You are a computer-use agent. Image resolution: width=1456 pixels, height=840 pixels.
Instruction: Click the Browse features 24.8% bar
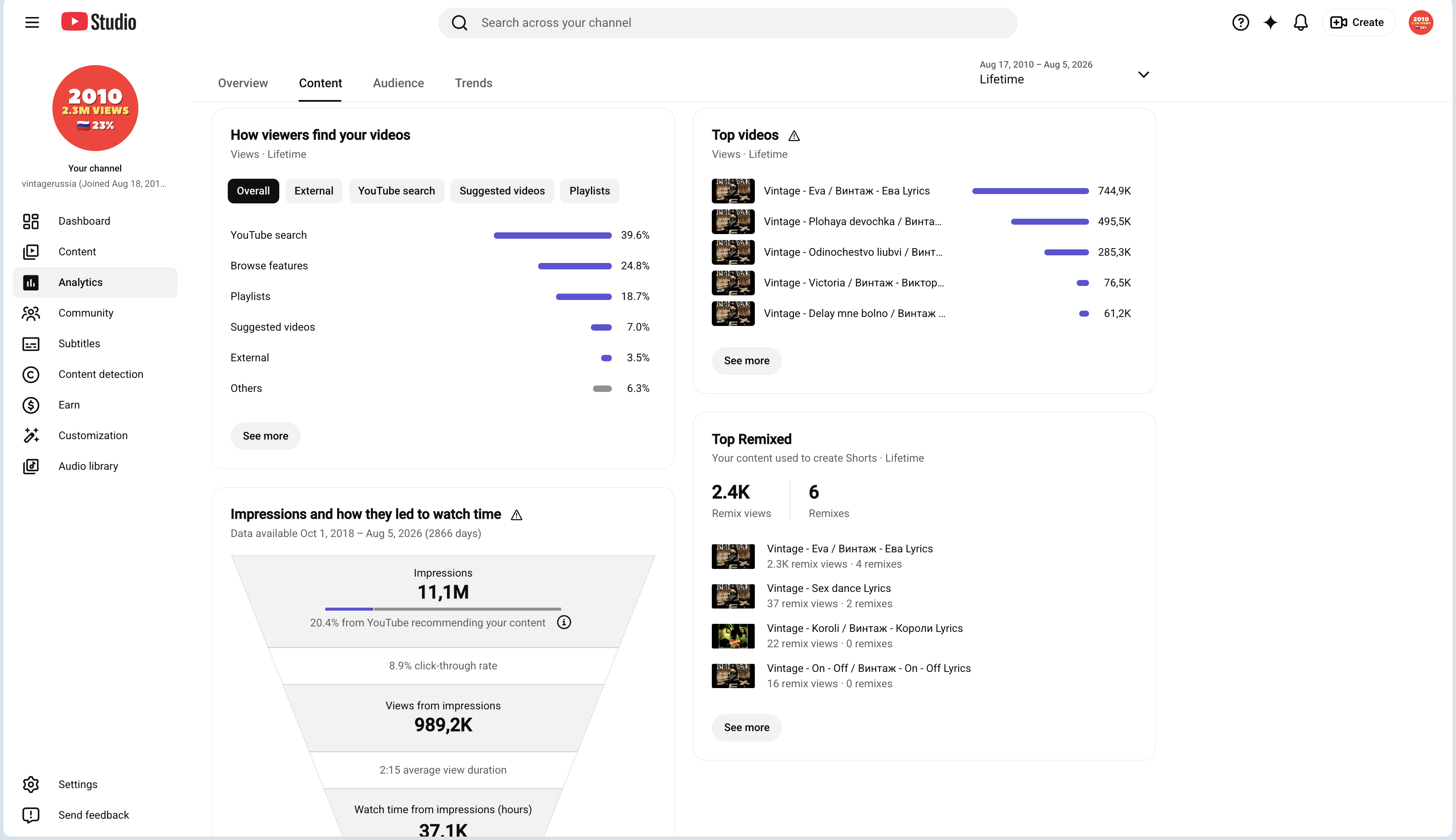[x=574, y=266]
